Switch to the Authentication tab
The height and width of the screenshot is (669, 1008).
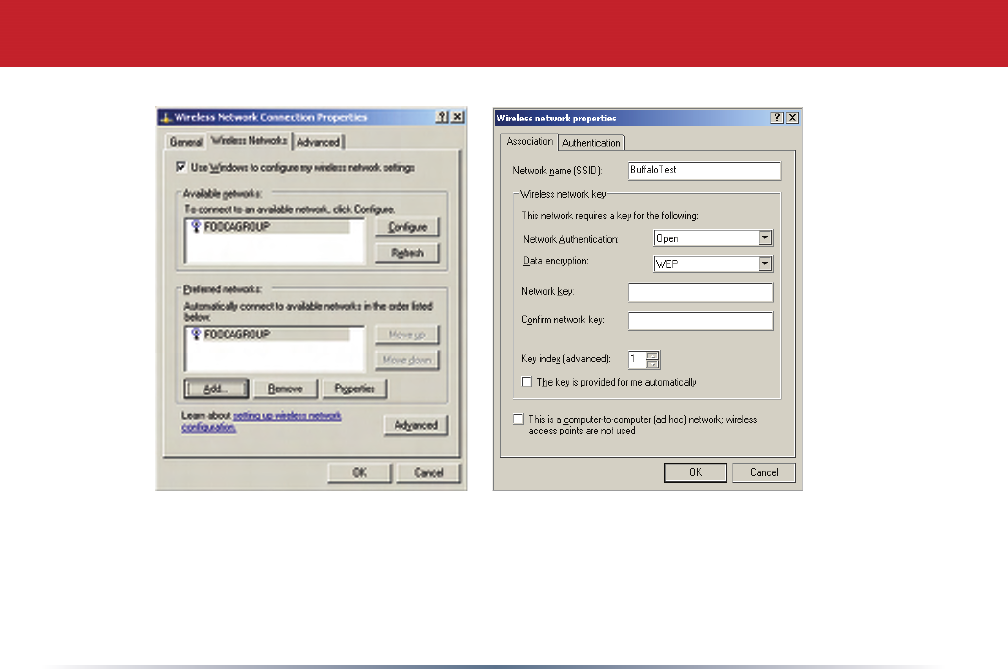[591, 143]
